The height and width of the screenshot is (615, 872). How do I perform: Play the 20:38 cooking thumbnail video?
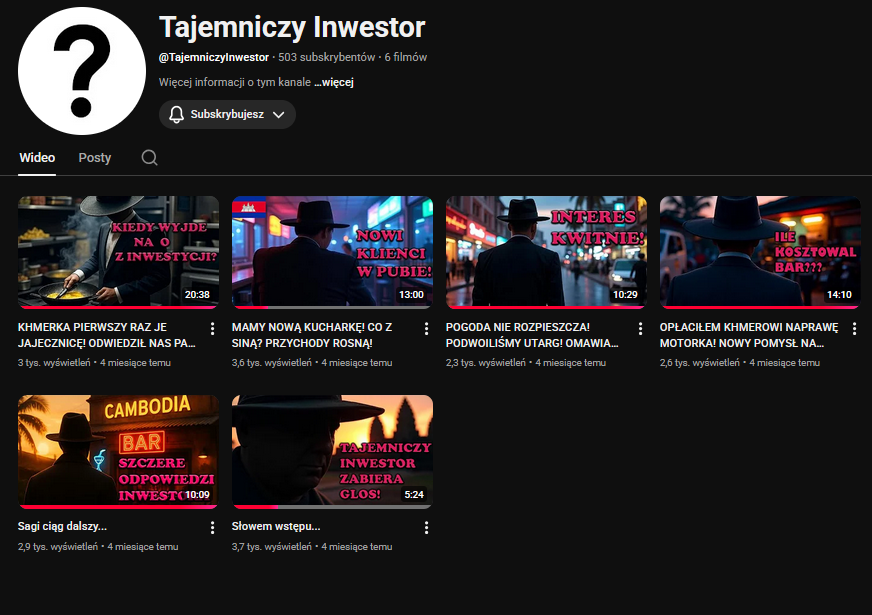118,251
